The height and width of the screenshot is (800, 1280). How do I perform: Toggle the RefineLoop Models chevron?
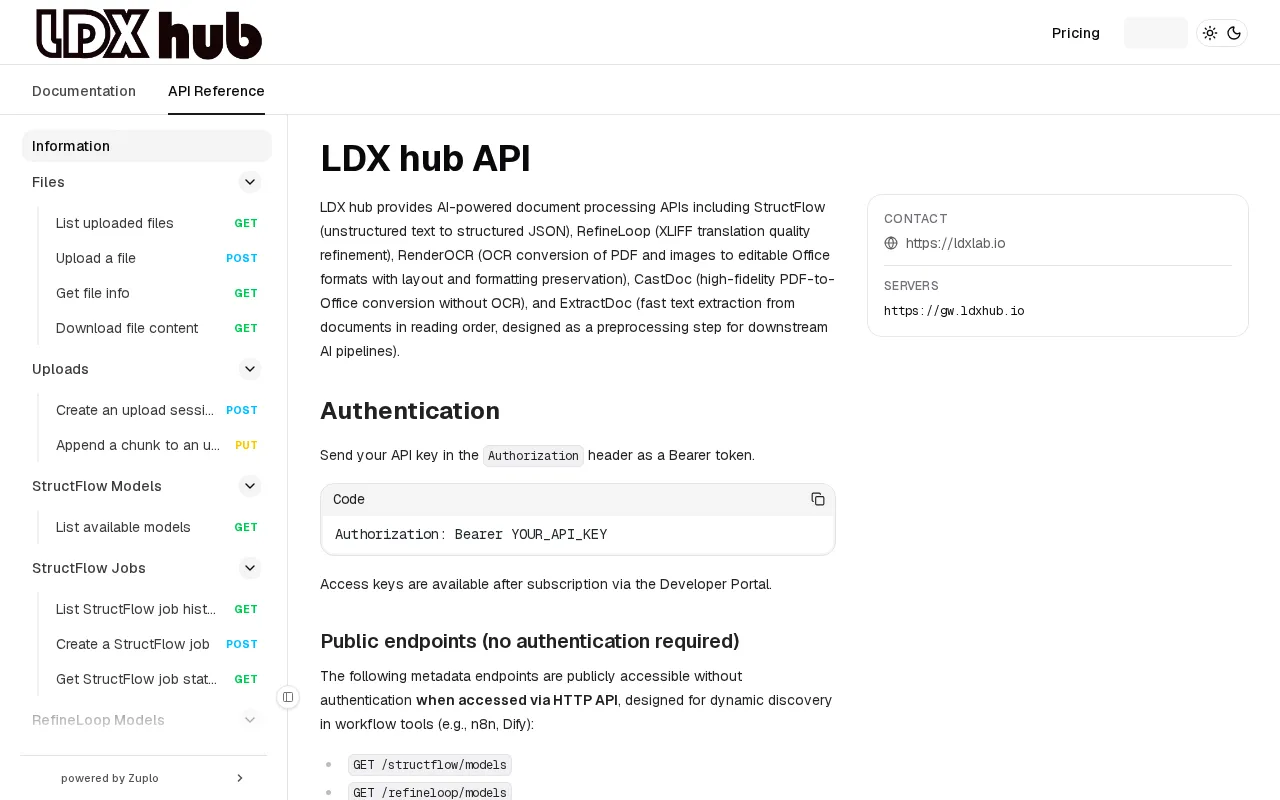click(x=250, y=720)
